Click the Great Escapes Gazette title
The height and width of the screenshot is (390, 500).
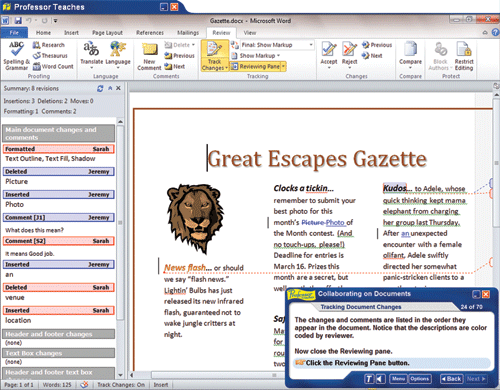(317, 159)
